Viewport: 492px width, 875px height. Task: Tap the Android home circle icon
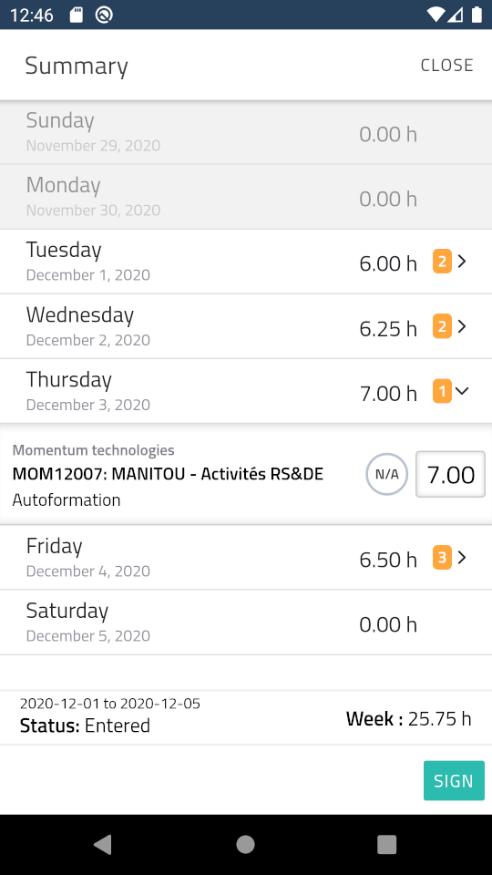tap(245, 844)
